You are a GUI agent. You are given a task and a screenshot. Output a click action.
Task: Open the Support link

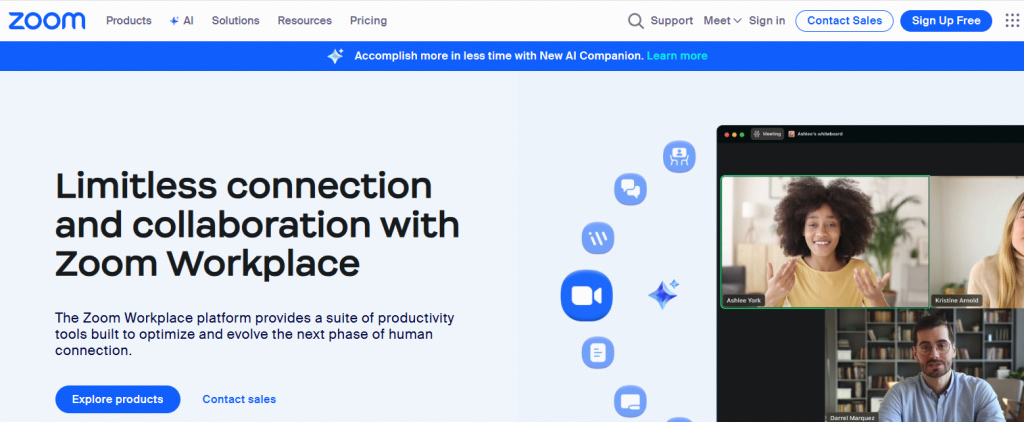pyautogui.click(x=671, y=21)
